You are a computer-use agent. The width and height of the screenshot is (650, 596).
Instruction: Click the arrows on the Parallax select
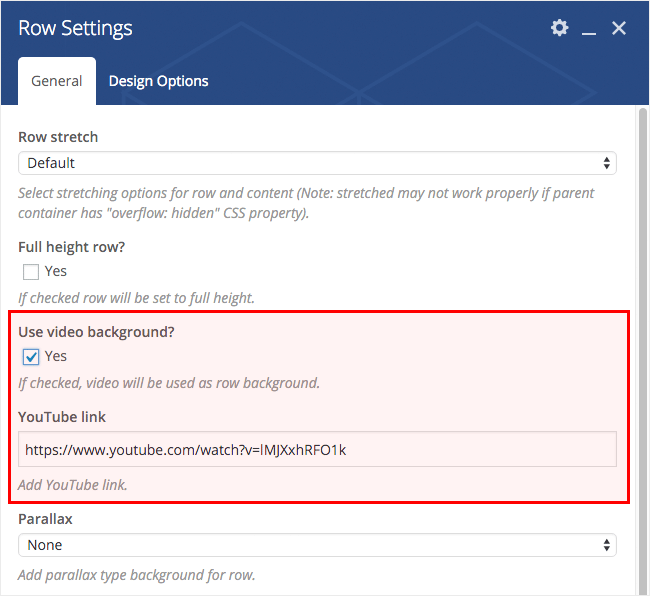pos(606,545)
